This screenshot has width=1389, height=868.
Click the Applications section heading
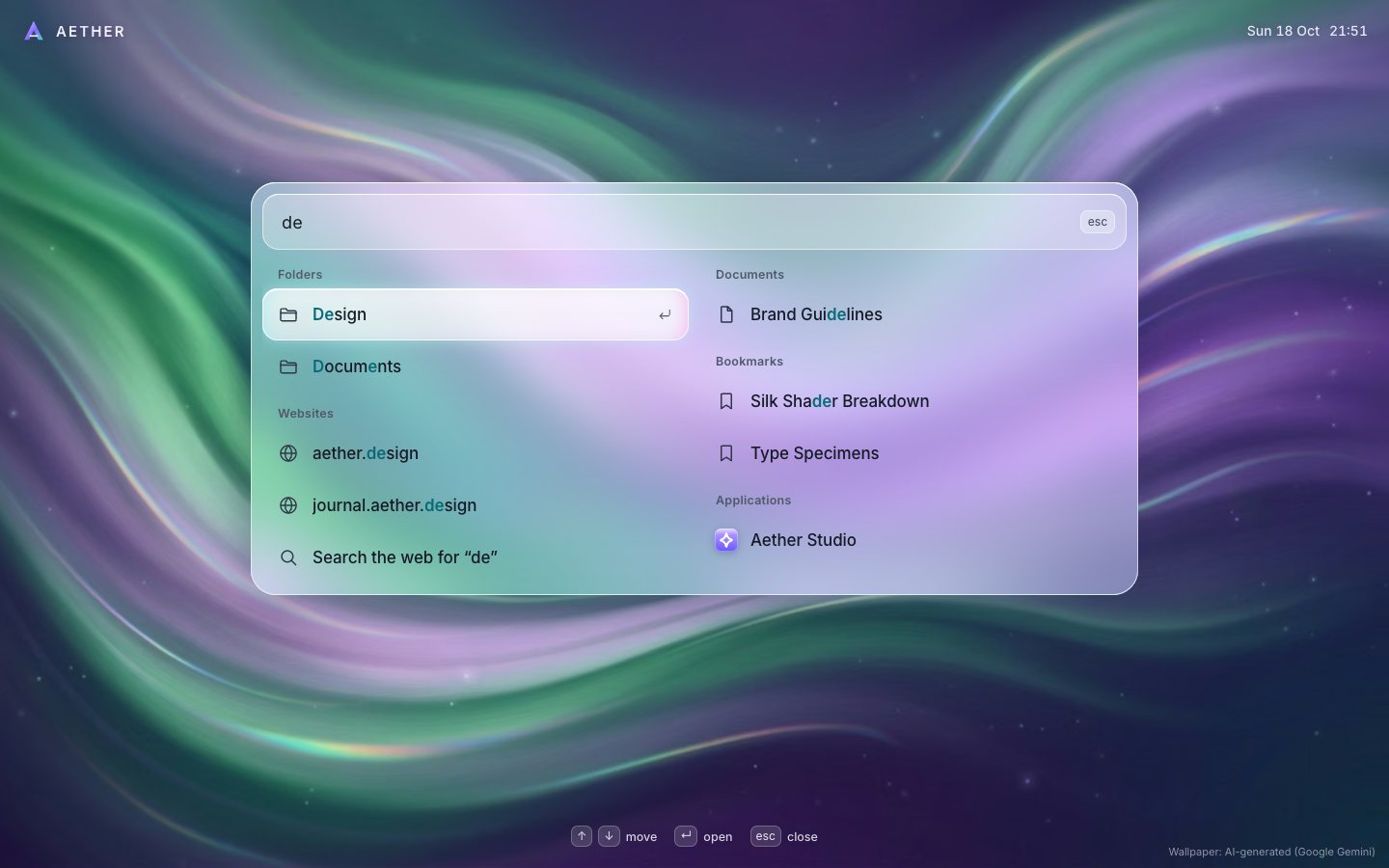[753, 501]
